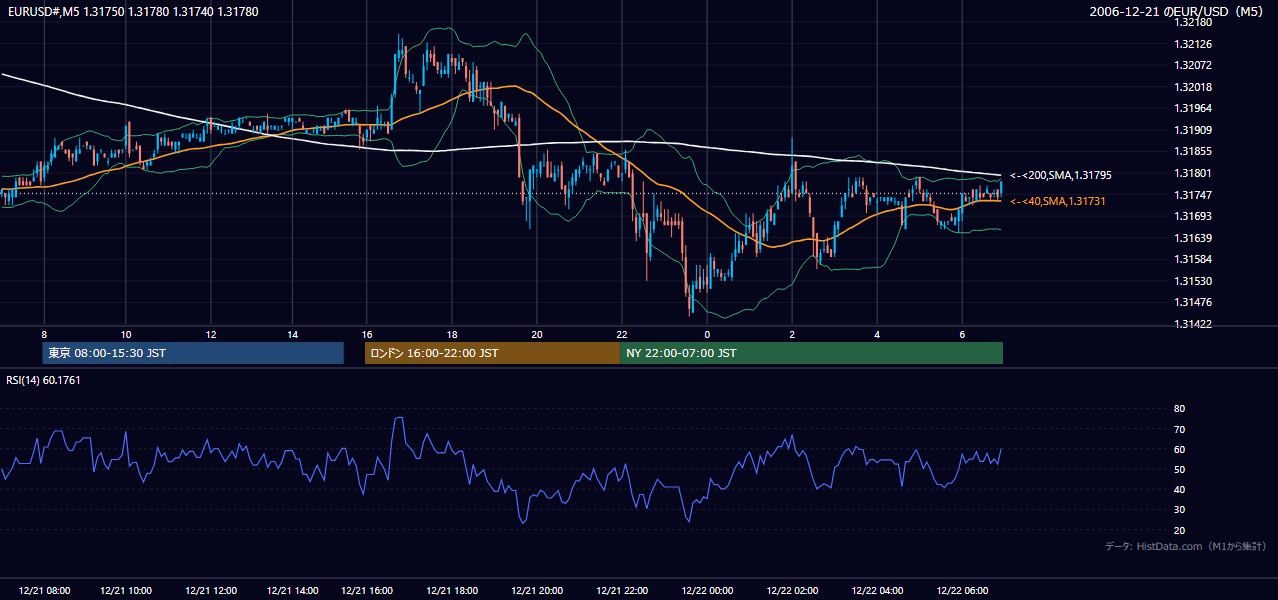Click hour tick 18 below price chart
Screen dimensions: 1278x600
tap(452, 334)
